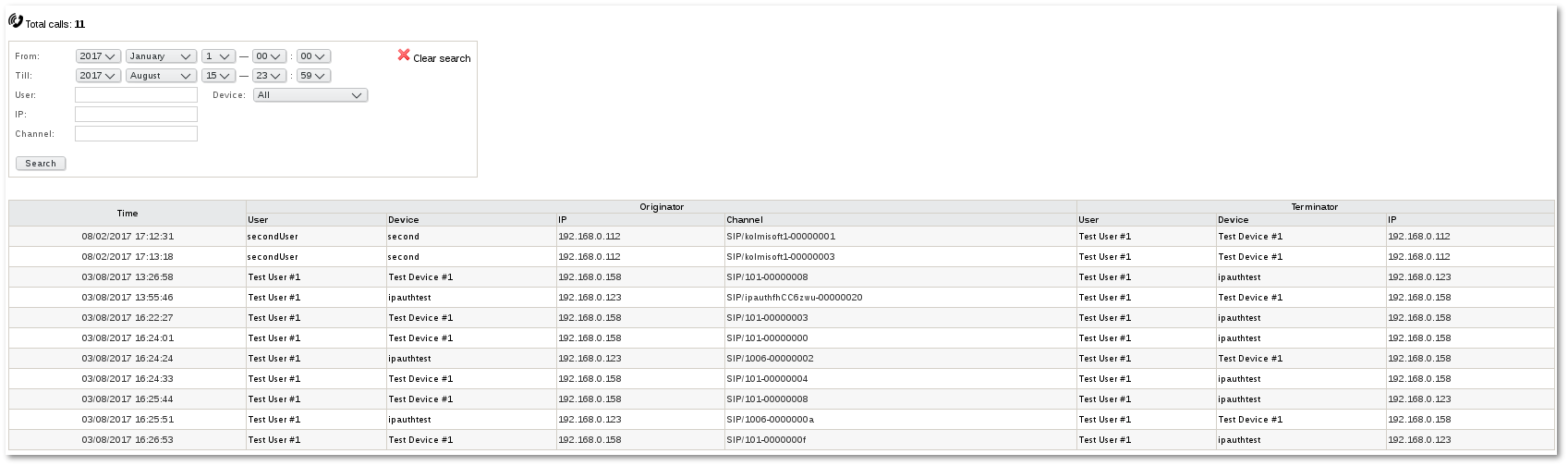Open the Till day dropdown showing 15
This screenshot has height=466, width=1568.
(x=218, y=76)
